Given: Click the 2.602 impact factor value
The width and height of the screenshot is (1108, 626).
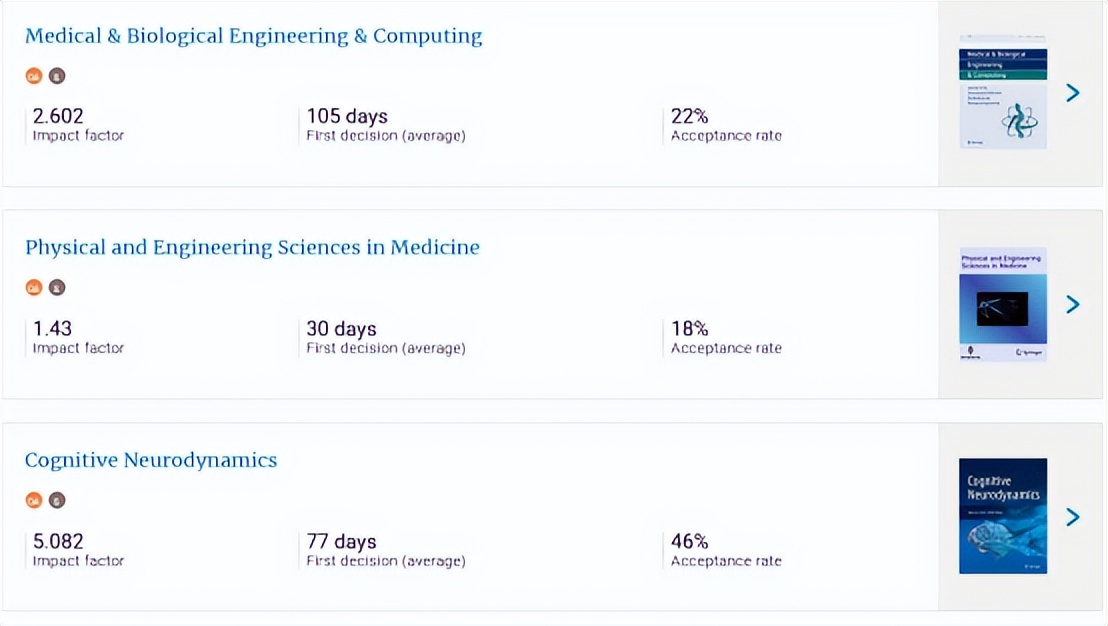Looking at the screenshot, I should (x=58, y=116).
